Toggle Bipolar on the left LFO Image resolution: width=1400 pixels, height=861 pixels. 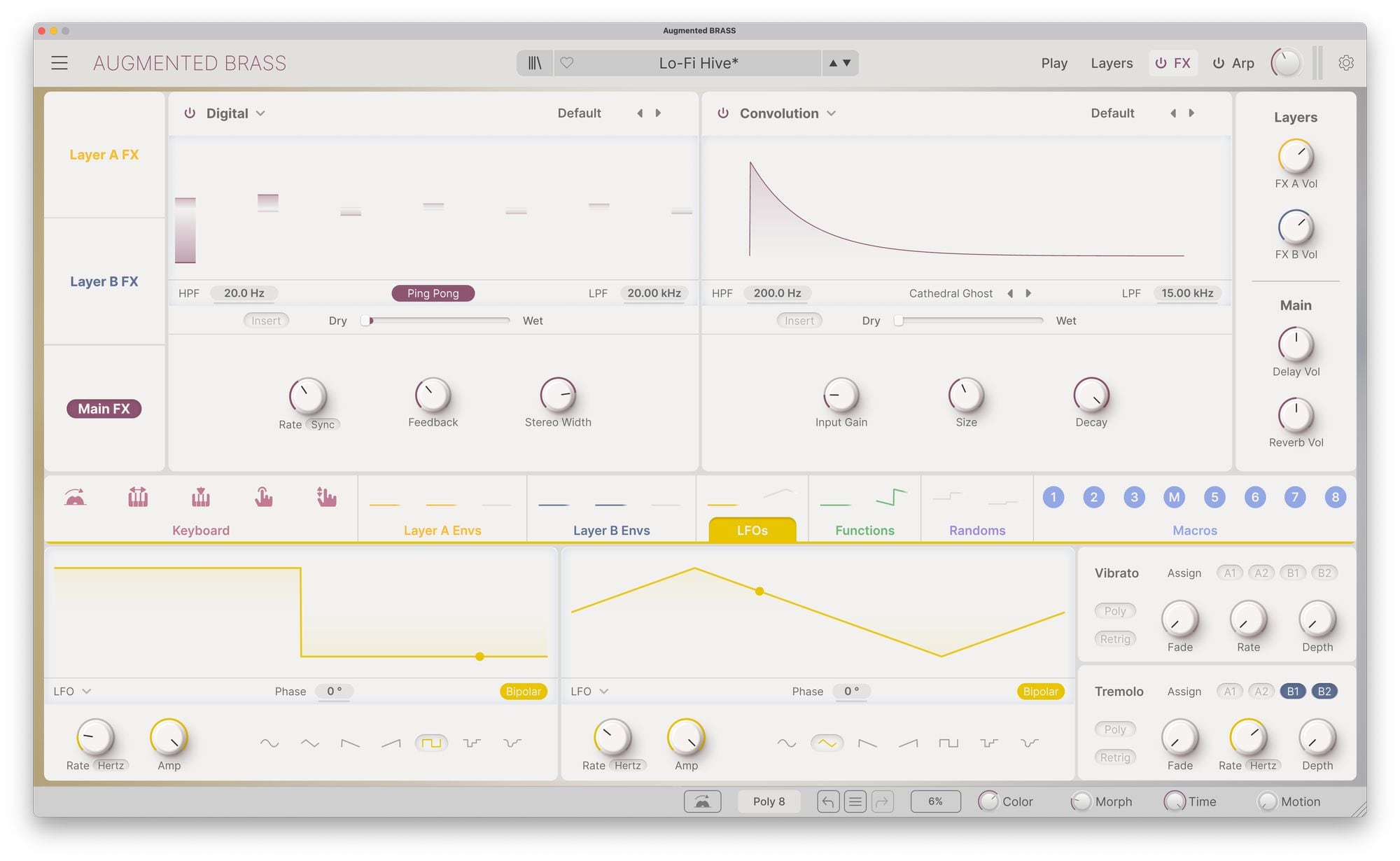coord(524,692)
